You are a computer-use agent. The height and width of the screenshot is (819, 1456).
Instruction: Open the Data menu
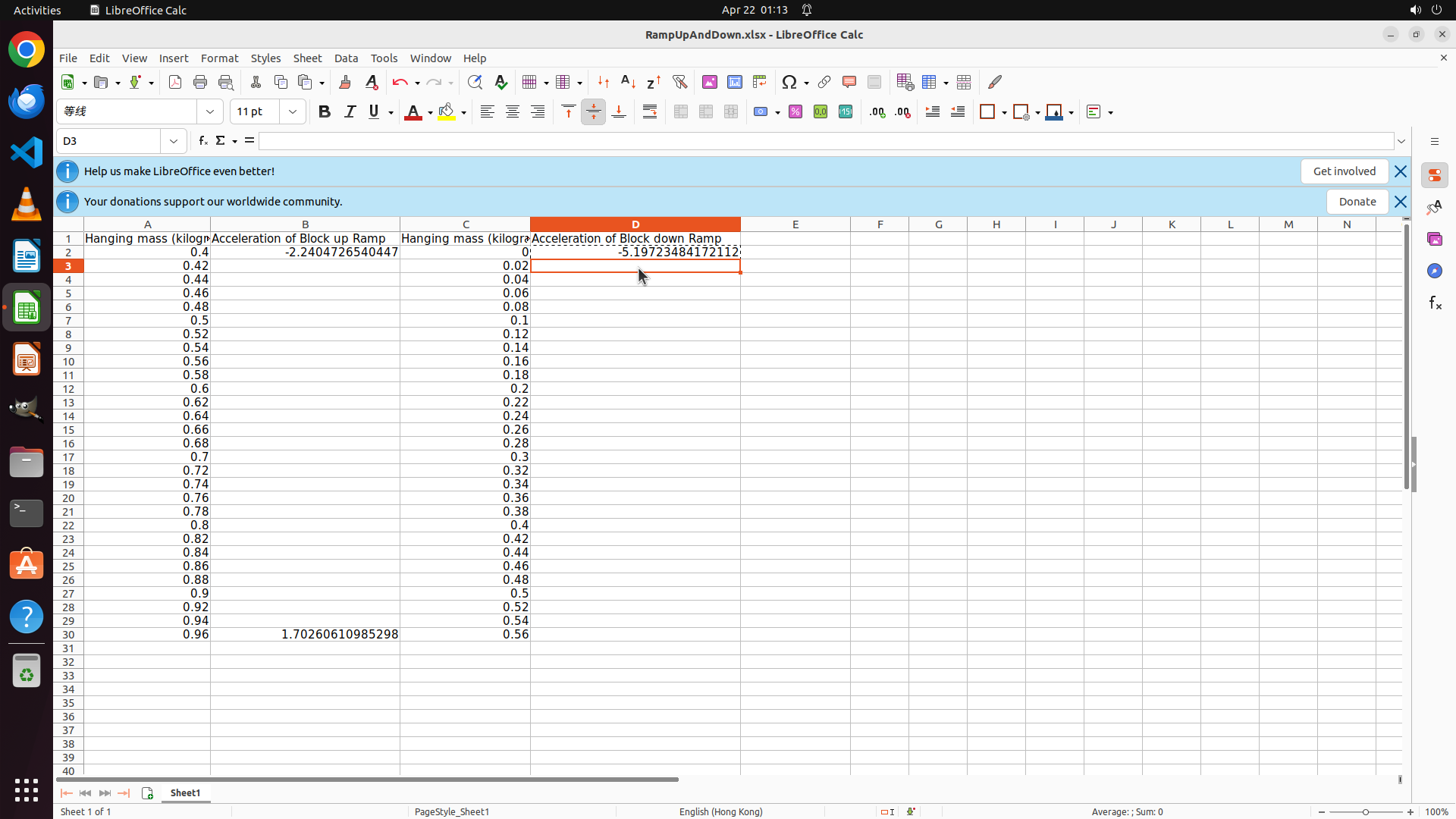tap(346, 58)
